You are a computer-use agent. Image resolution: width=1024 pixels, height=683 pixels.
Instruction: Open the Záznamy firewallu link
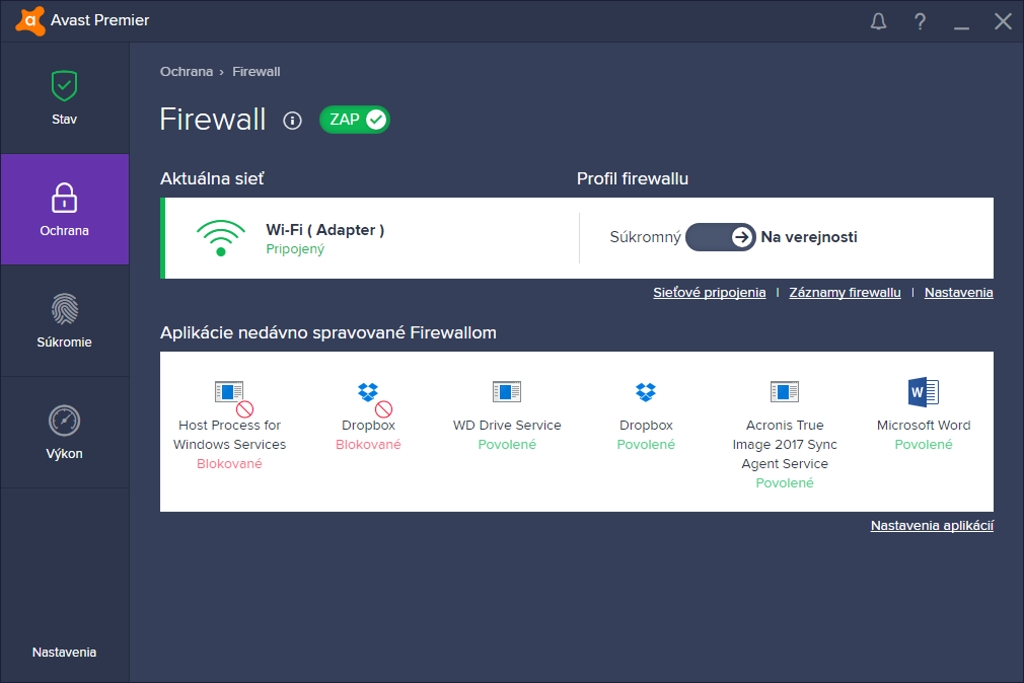point(844,292)
